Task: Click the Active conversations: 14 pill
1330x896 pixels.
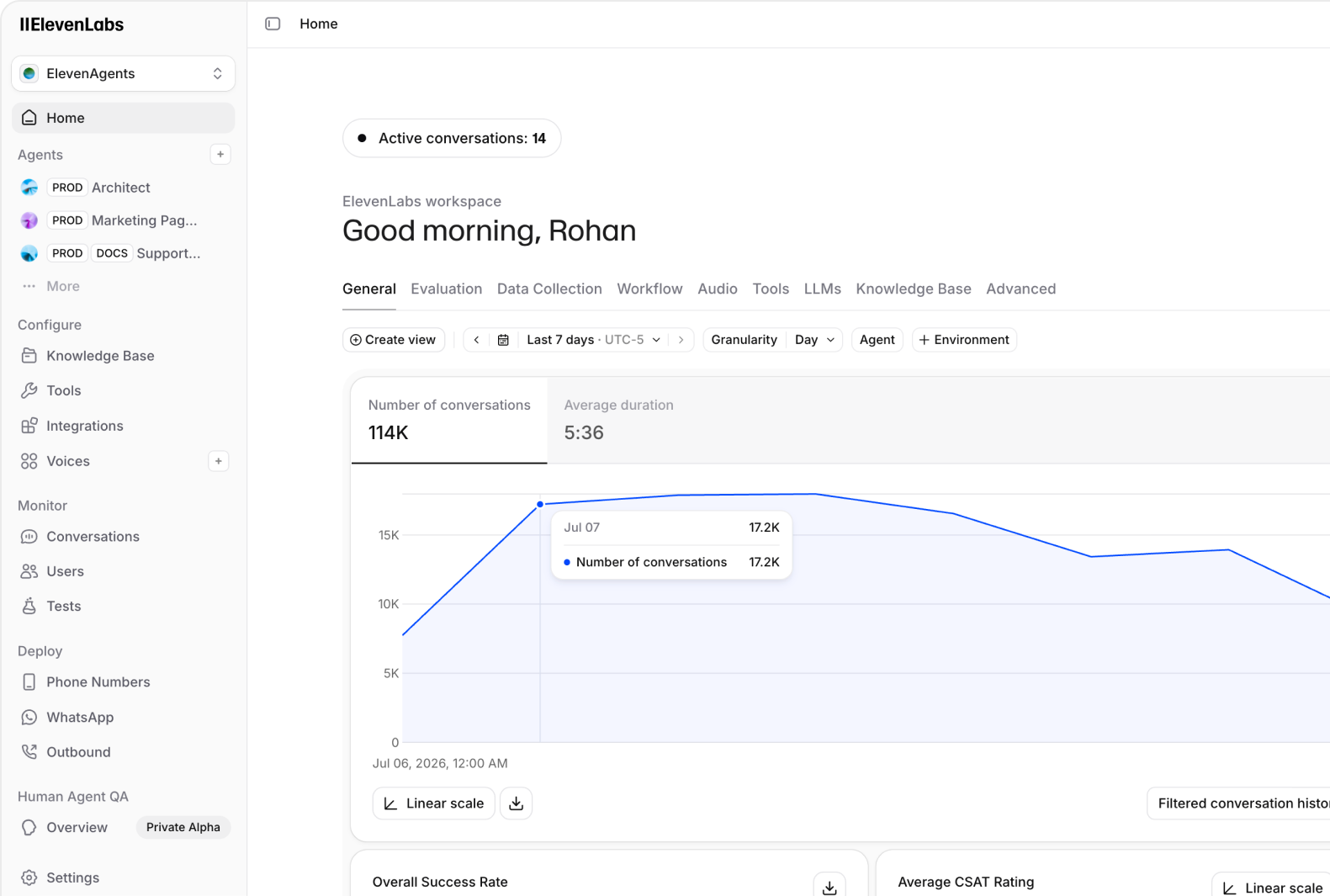Action: [452, 138]
